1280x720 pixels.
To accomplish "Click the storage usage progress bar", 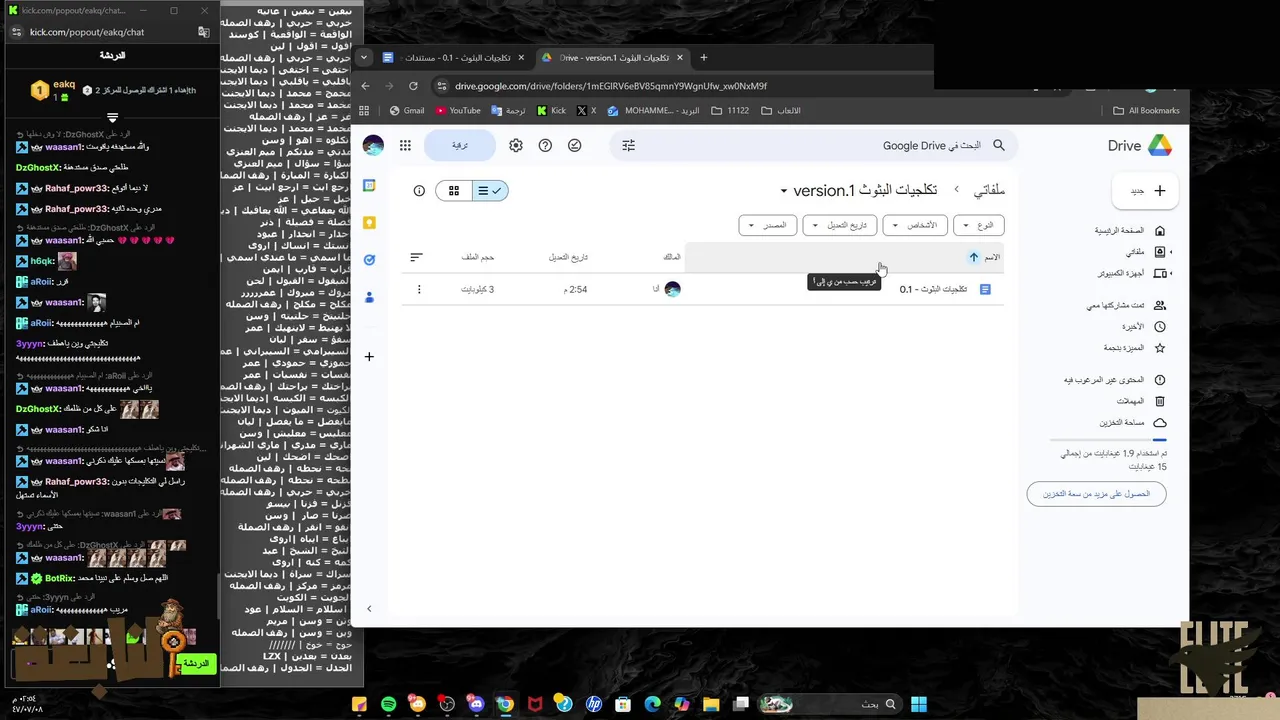I will [1108, 439].
